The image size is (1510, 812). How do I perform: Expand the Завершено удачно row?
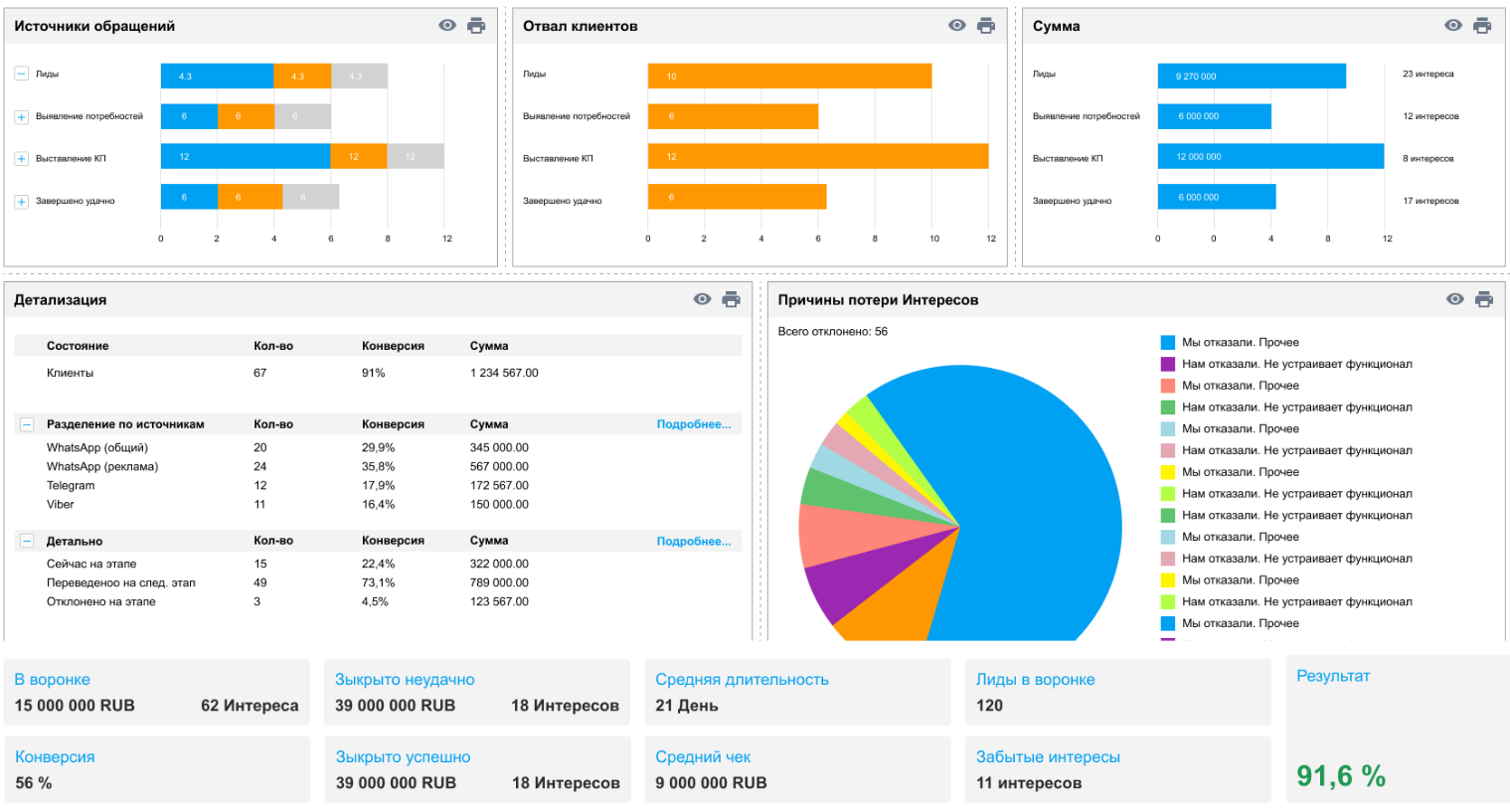coord(21,202)
